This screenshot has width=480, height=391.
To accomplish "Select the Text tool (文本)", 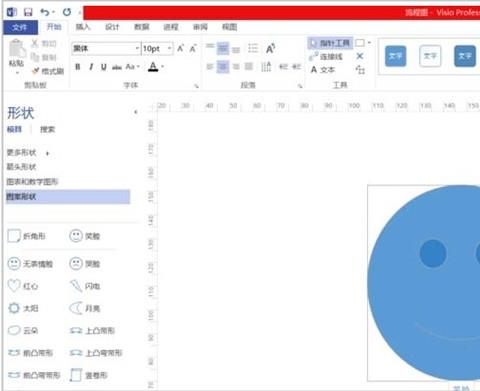I will tap(323, 70).
